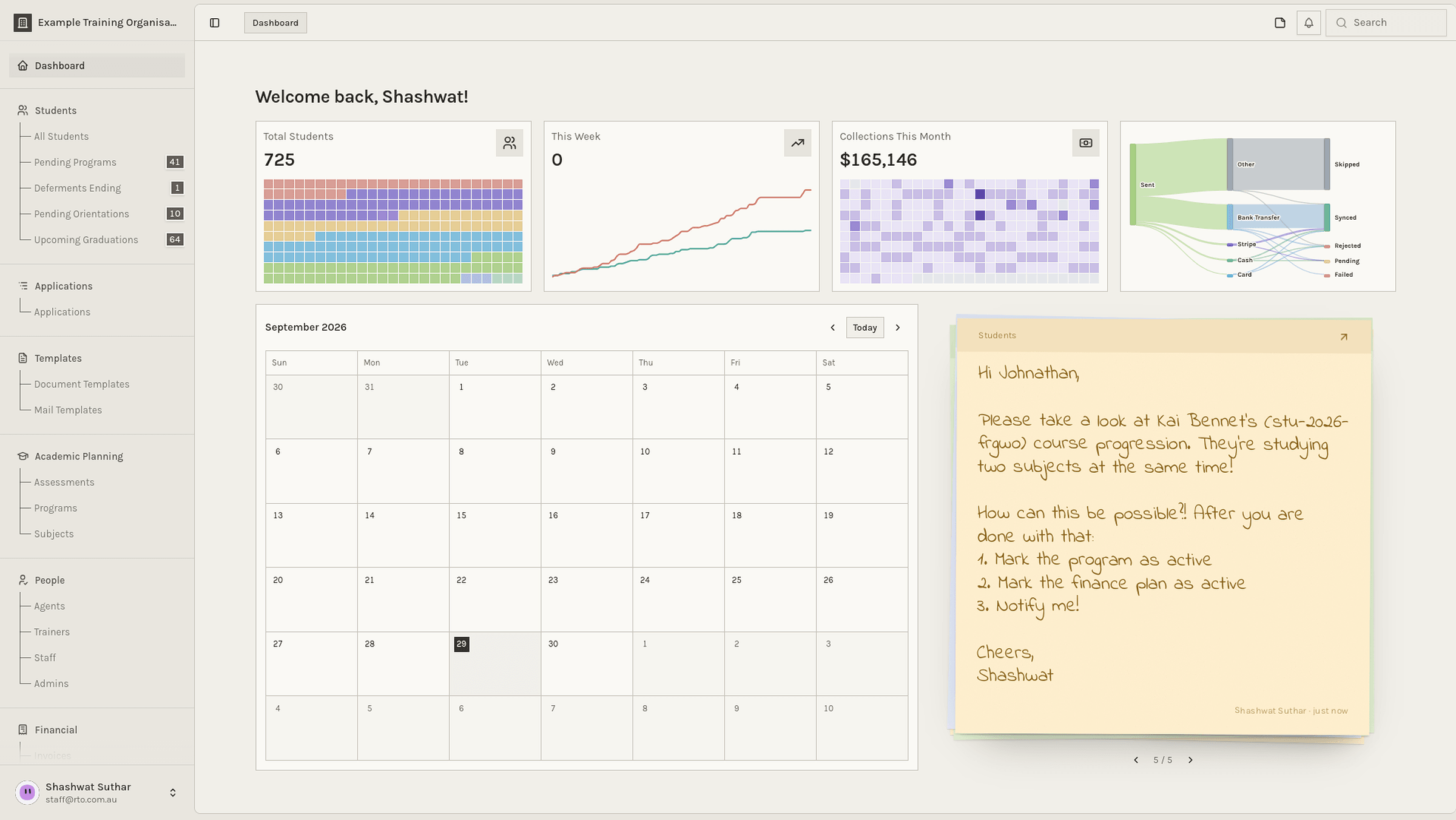The width and height of the screenshot is (1456, 820).
Task: Open All Students in the sidebar
Action: (61, 137)
